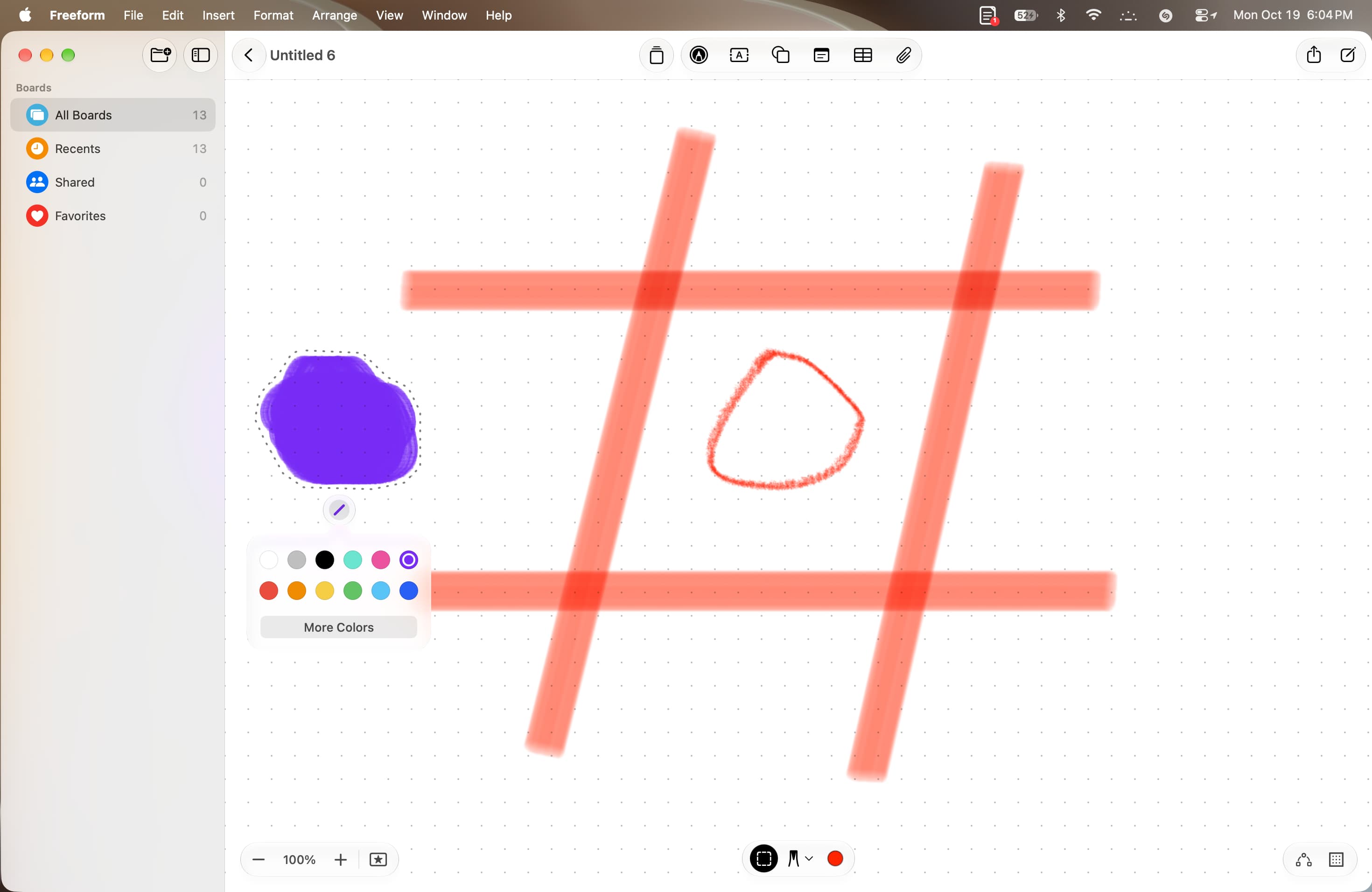Click the share board icon
The height and width of the screenshot is (892, 1372).
[x=1313, y=55]
